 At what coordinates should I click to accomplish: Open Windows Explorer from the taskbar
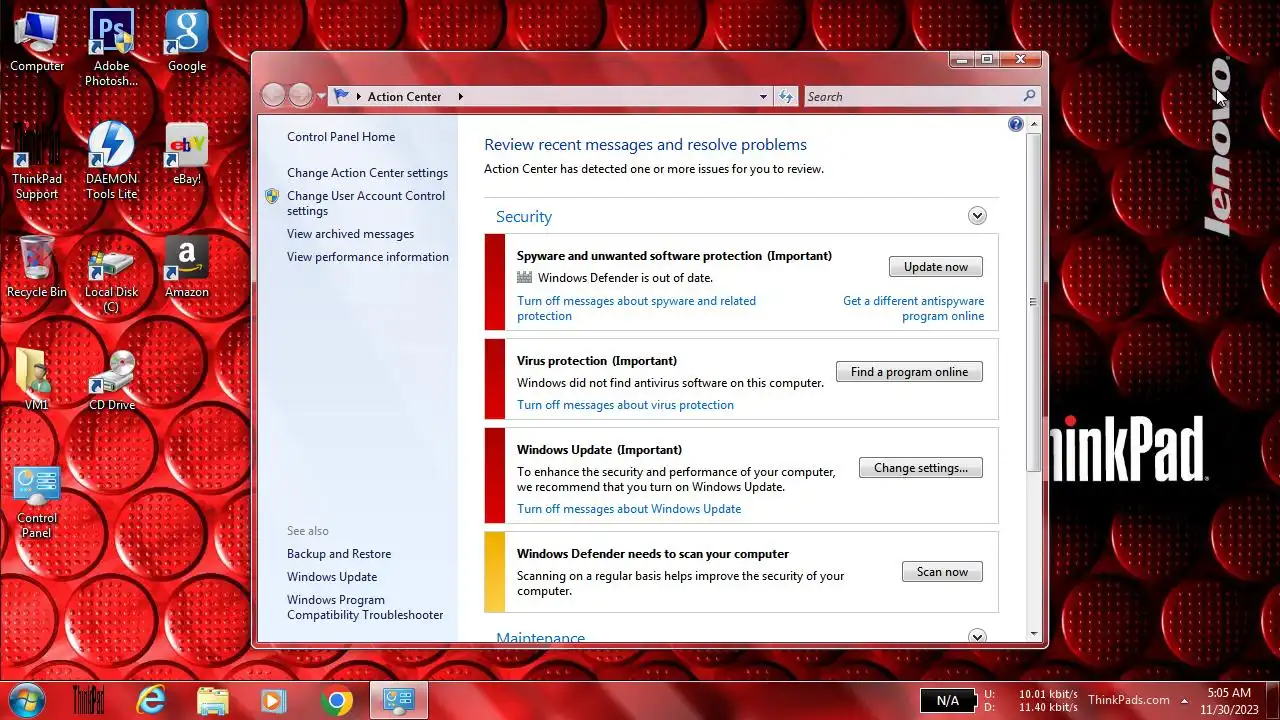[x=213, y=700]
